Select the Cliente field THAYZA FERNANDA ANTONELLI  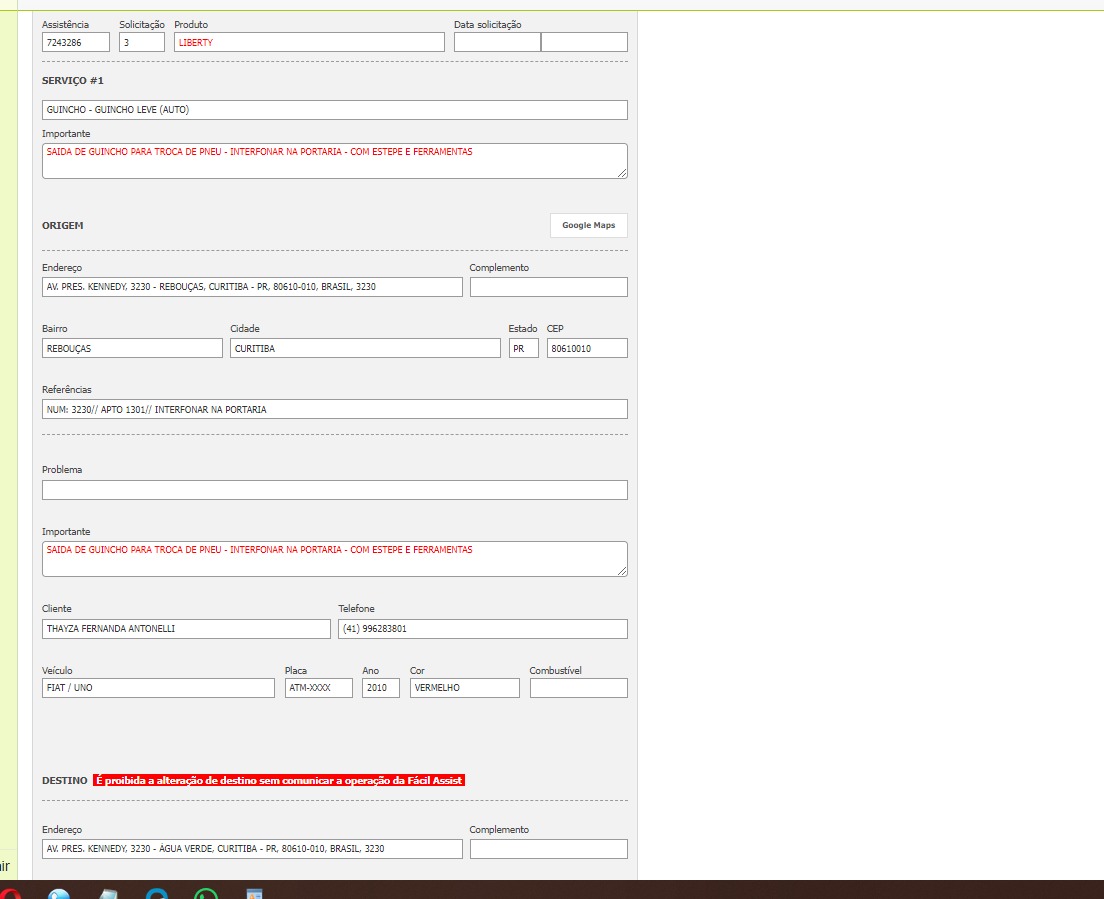coord(186,629)
